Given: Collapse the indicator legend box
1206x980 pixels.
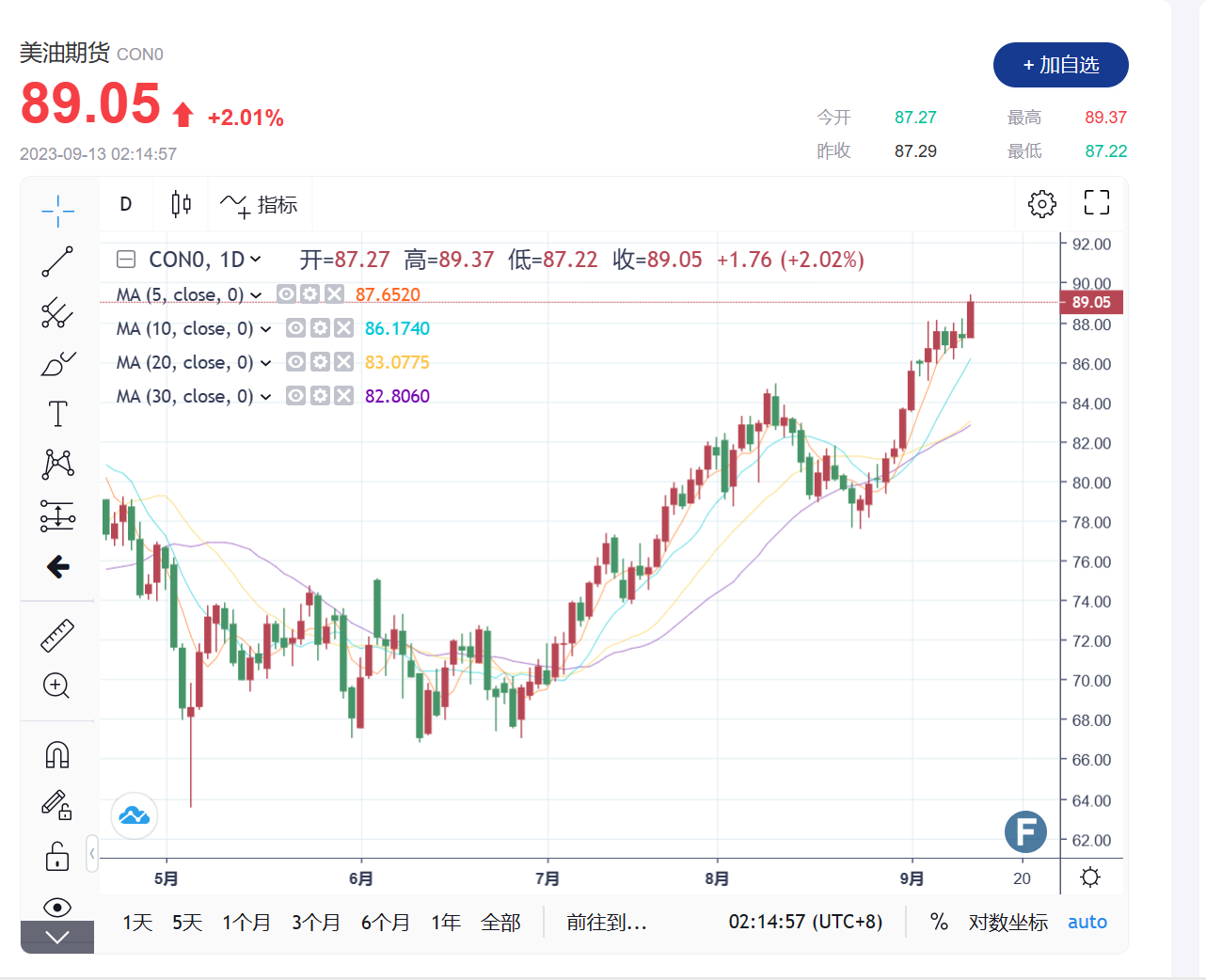Looking at the screenshot, I should click(x=125, y=260).
